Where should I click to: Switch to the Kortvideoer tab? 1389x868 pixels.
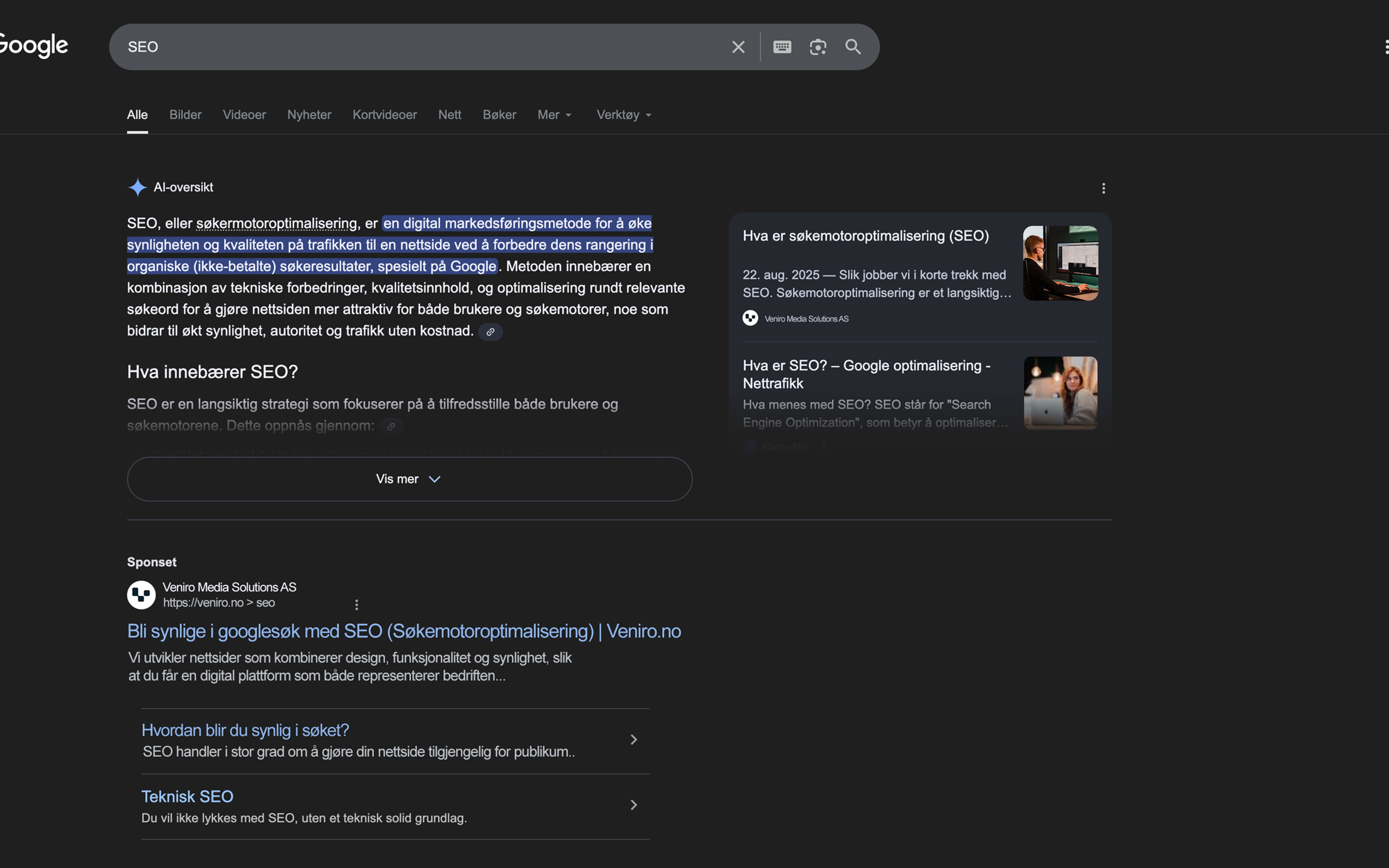click(385, 115)
